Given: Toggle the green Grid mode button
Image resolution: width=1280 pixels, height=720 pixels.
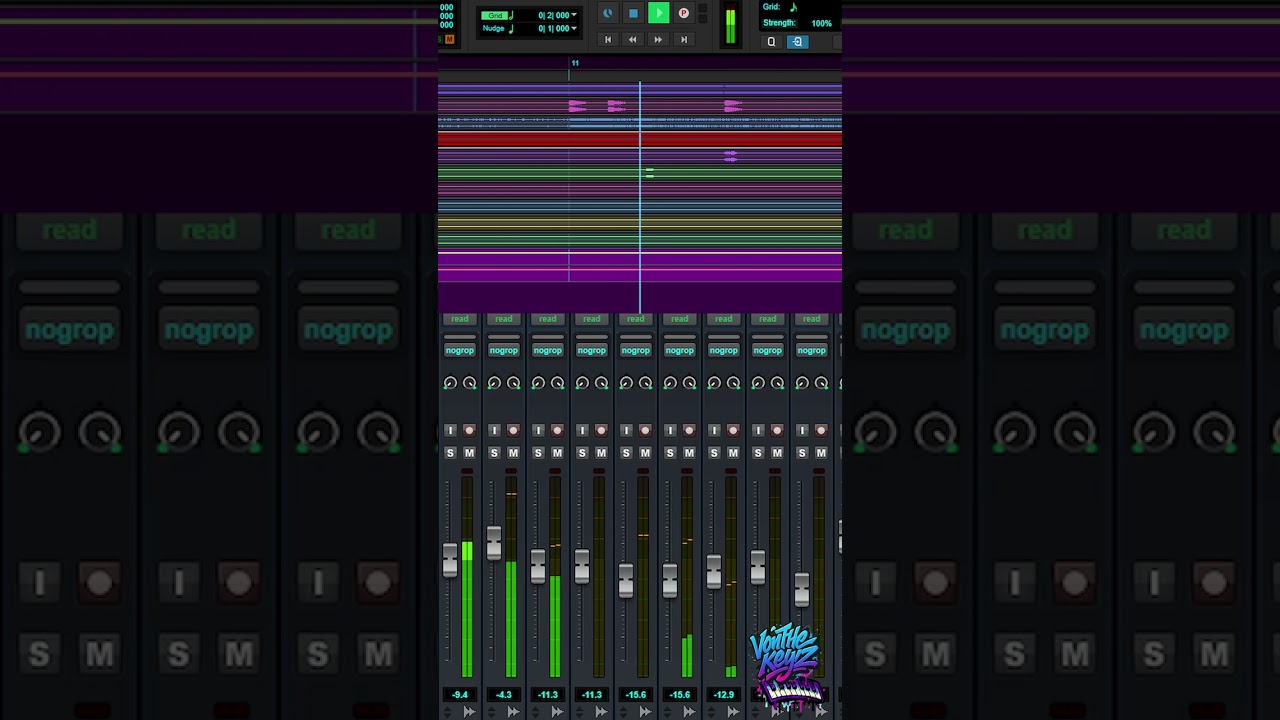Looking at the screenshot, I should pyautogui.click(x=497, y=15).
